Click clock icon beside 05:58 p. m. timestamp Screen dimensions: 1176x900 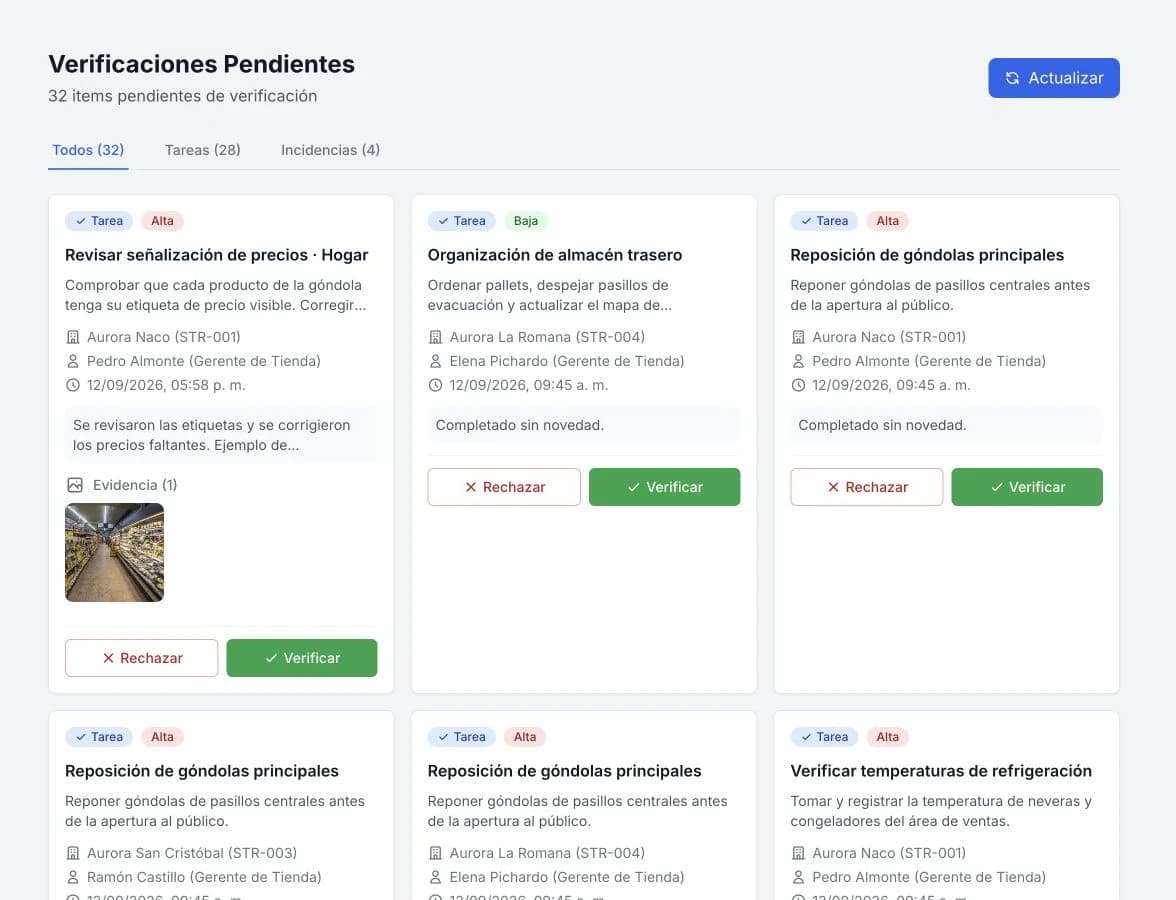pos(73,386)
